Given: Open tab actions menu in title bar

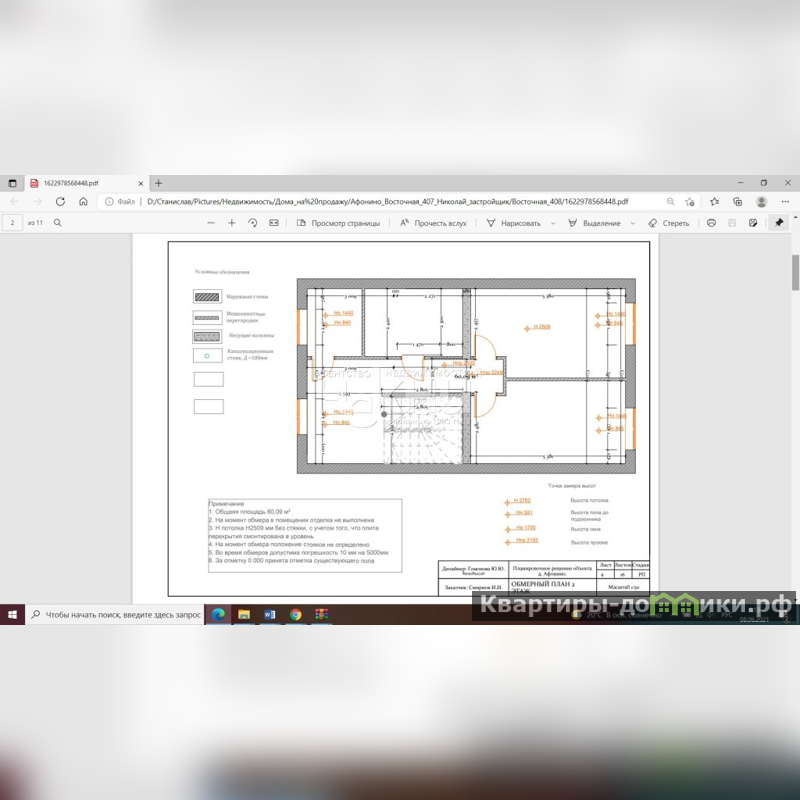Looking at the screenshot, I should coord(13,183).
